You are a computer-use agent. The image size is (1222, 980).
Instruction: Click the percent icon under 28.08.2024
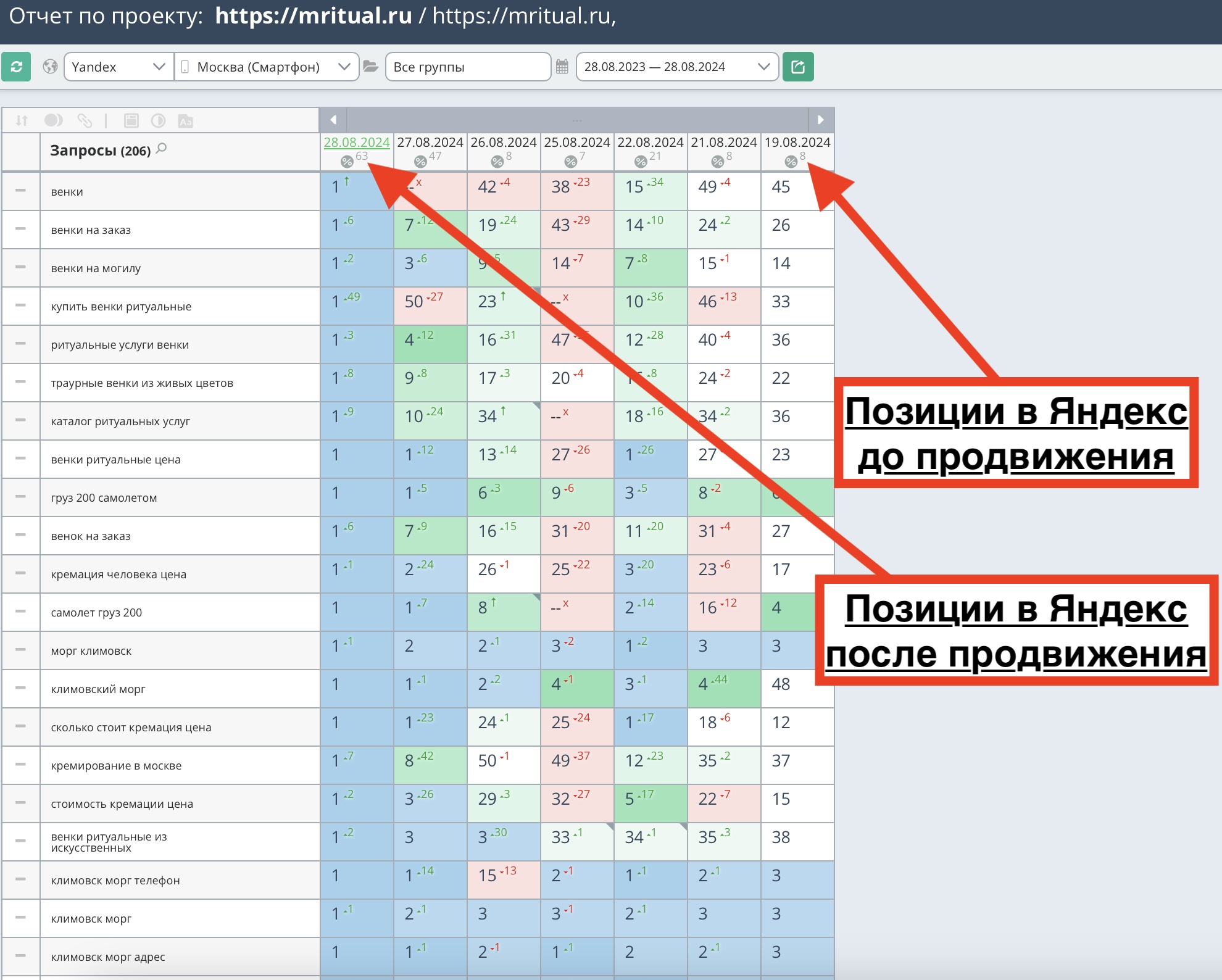point(347,162)
